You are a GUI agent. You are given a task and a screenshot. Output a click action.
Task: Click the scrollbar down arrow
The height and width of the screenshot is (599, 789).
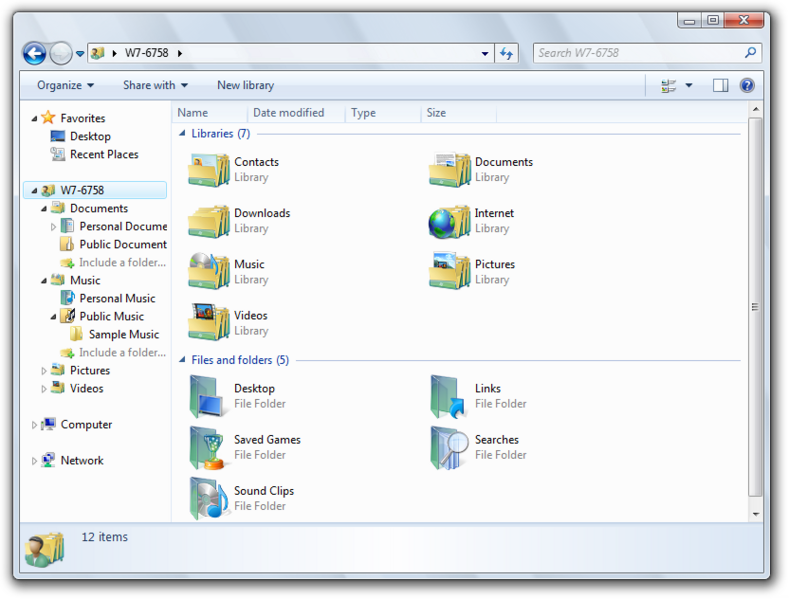[755, 514]
